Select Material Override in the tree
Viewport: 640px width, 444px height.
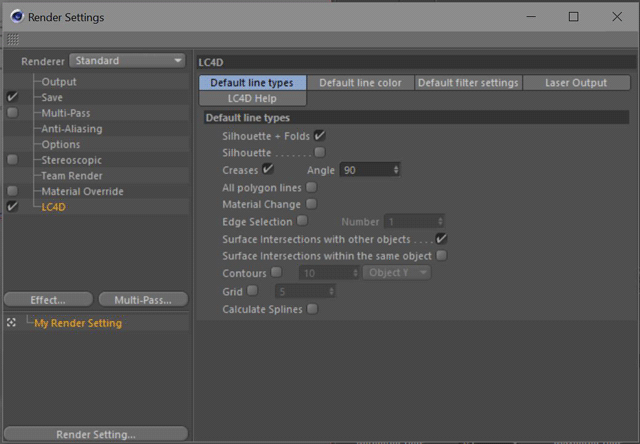pos(82,191)
